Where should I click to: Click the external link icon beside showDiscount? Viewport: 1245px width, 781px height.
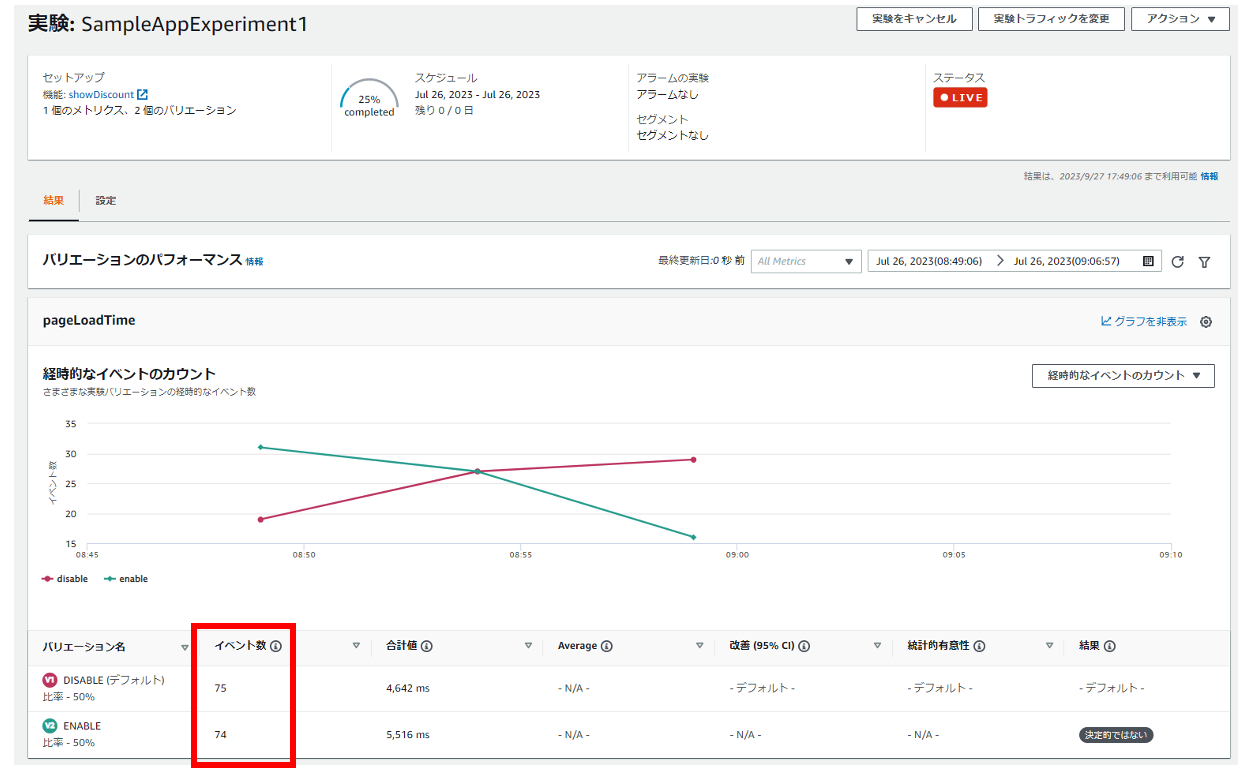[x=142, y=95]
